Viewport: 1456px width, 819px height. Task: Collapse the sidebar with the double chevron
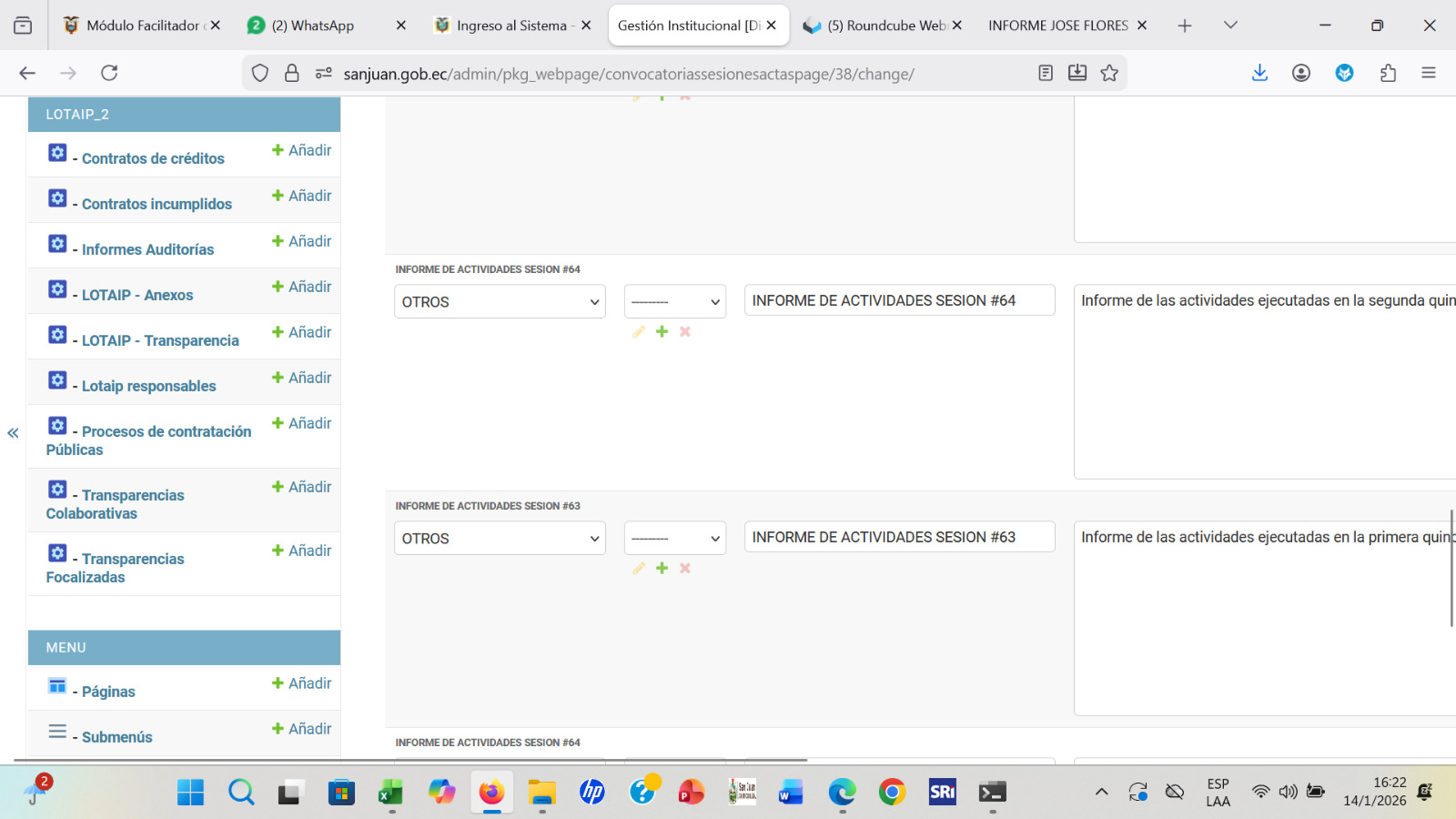coord(13,433)
